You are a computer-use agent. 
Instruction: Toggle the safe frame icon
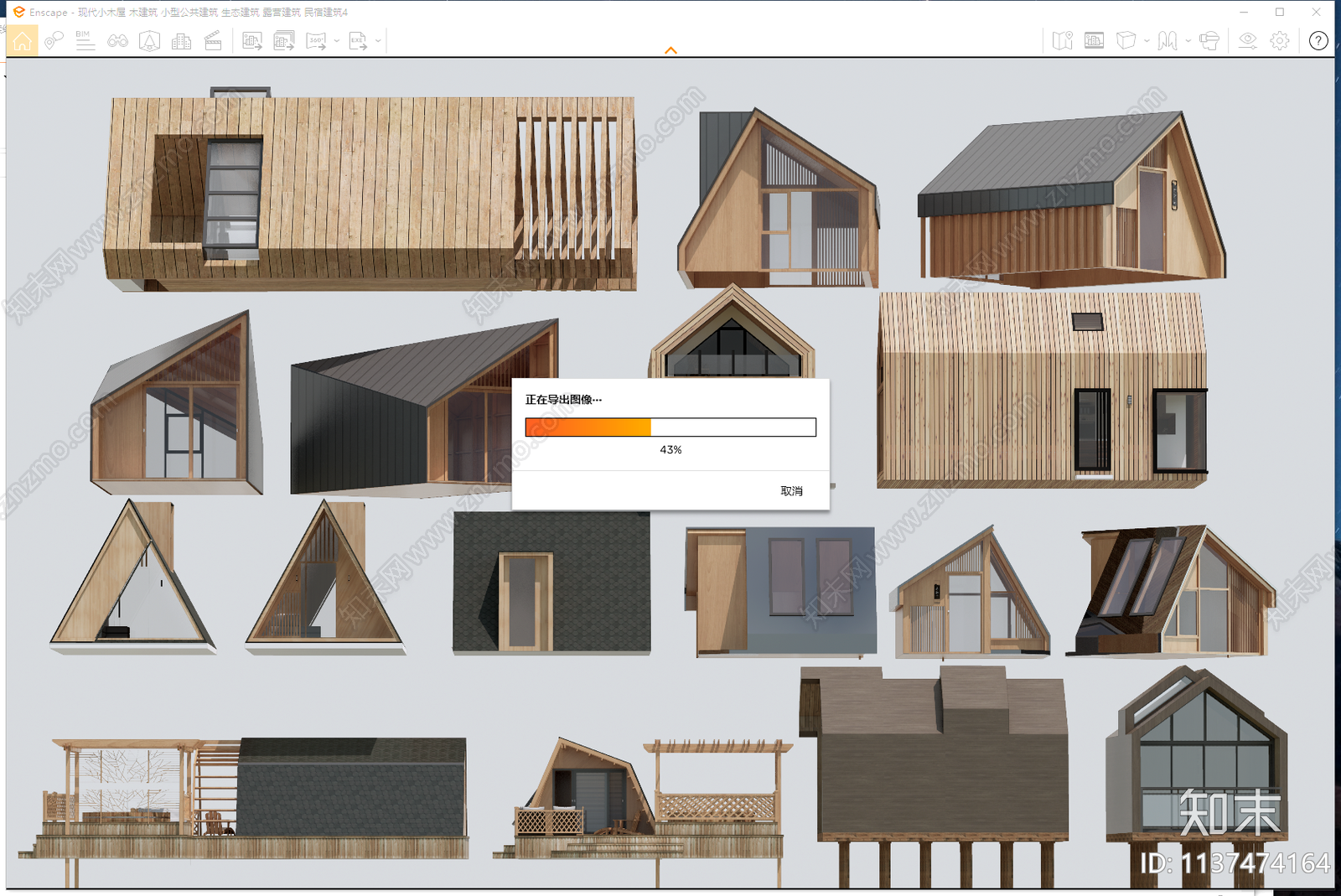pyautogui.click(x=1094, y=40)
